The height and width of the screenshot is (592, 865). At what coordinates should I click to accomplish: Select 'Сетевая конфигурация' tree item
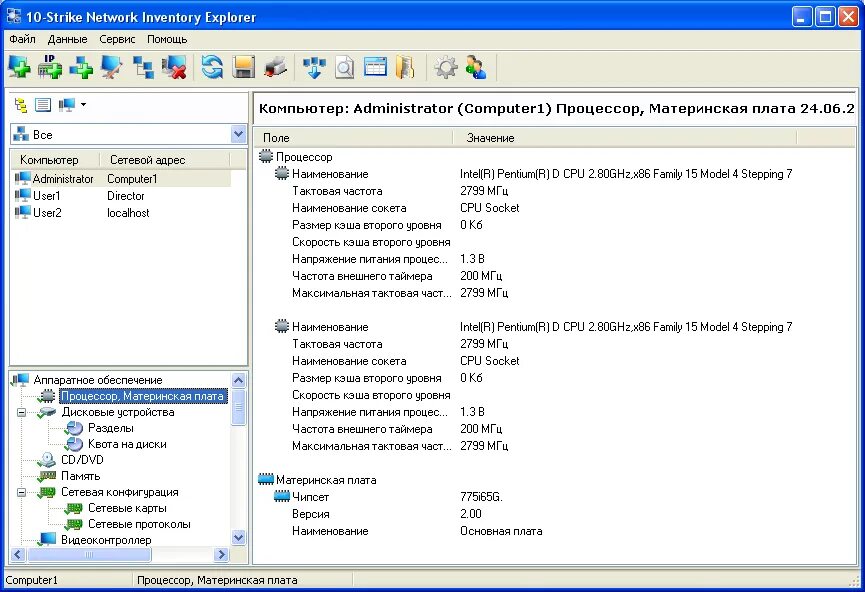coord(119,492)
